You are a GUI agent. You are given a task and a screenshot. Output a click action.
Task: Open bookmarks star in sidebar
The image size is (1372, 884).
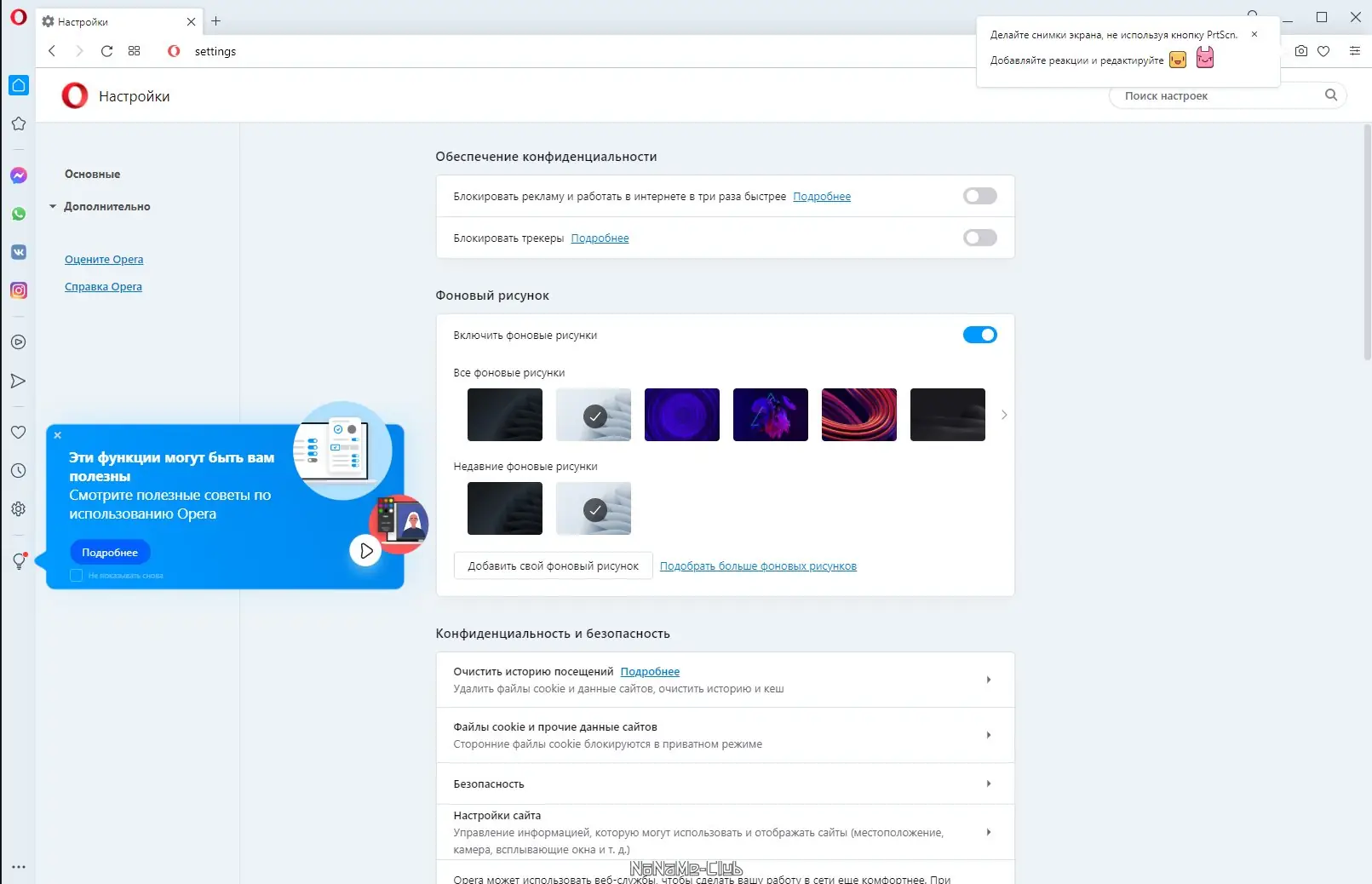(19, 123)
